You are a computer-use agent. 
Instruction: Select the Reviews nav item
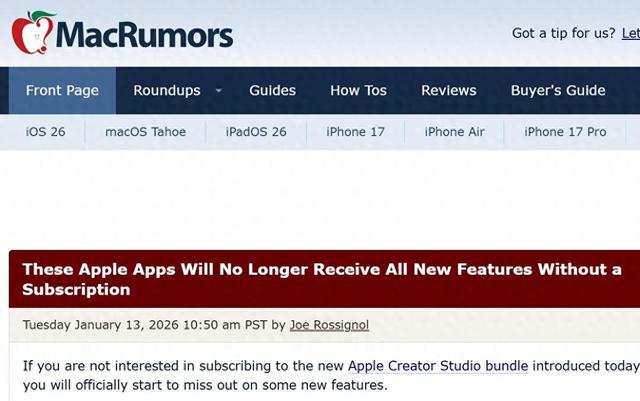[449, 90]
